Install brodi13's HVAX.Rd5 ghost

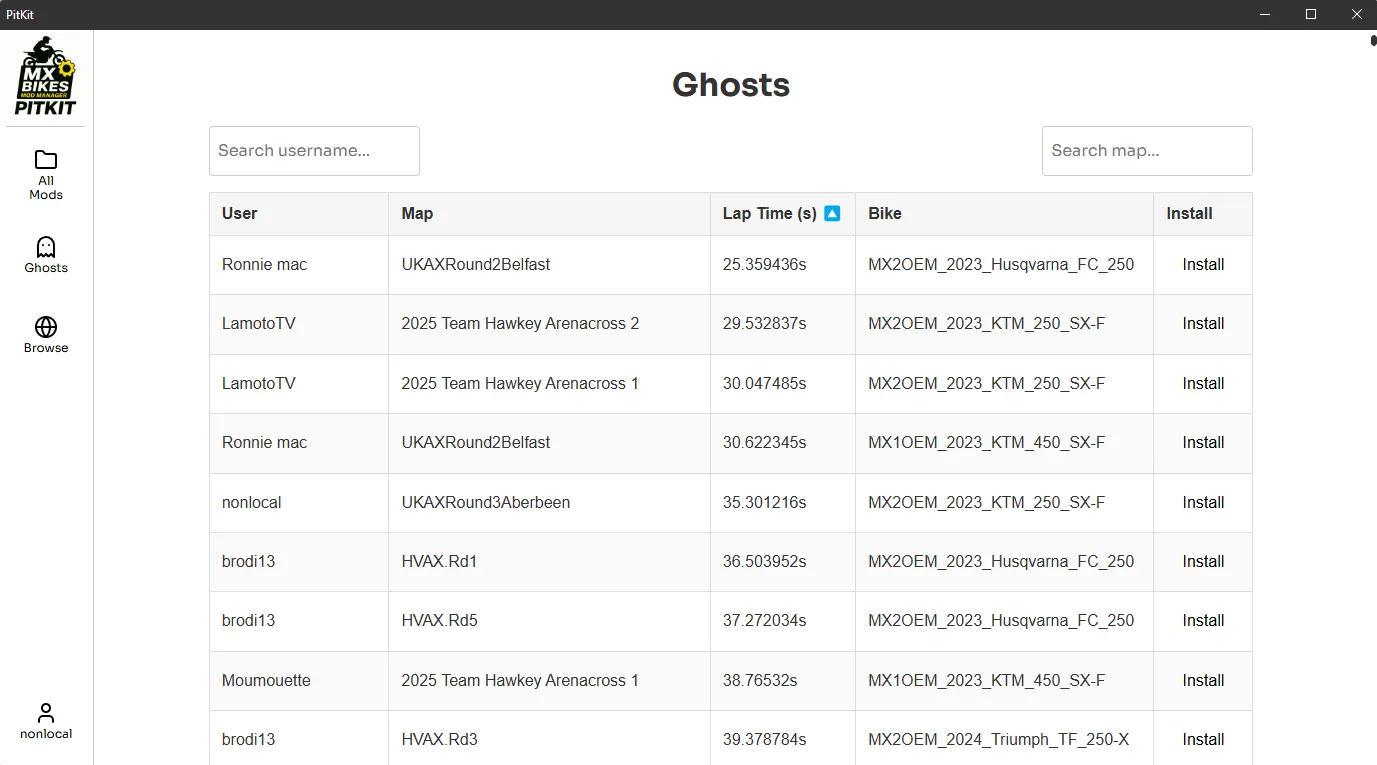[x=1203, y=621]
